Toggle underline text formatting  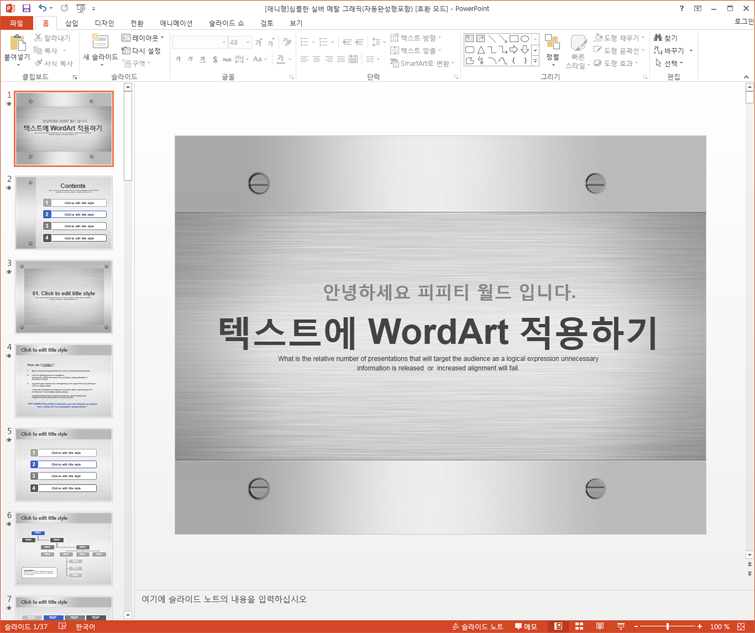click(x=202, y=59)
